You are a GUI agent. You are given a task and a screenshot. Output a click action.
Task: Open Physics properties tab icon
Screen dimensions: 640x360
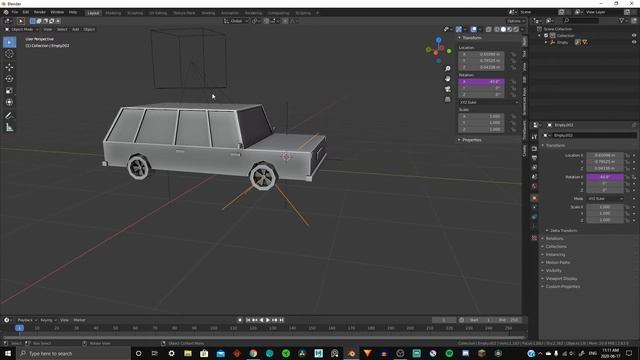[x=534, y=207]
